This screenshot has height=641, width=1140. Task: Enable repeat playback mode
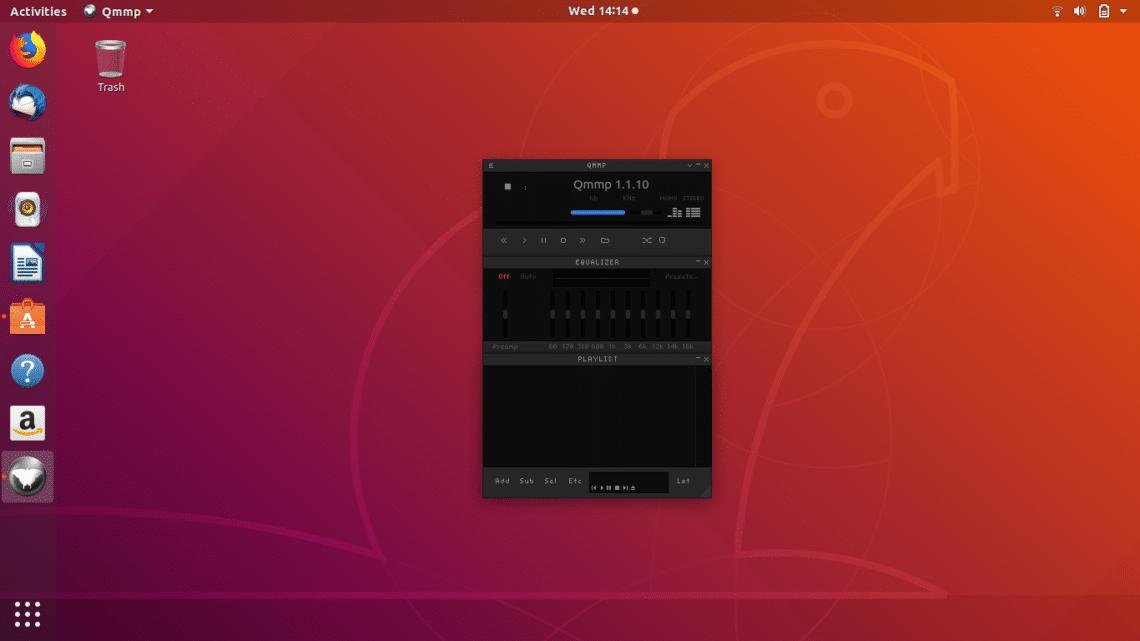coord(662,240)
